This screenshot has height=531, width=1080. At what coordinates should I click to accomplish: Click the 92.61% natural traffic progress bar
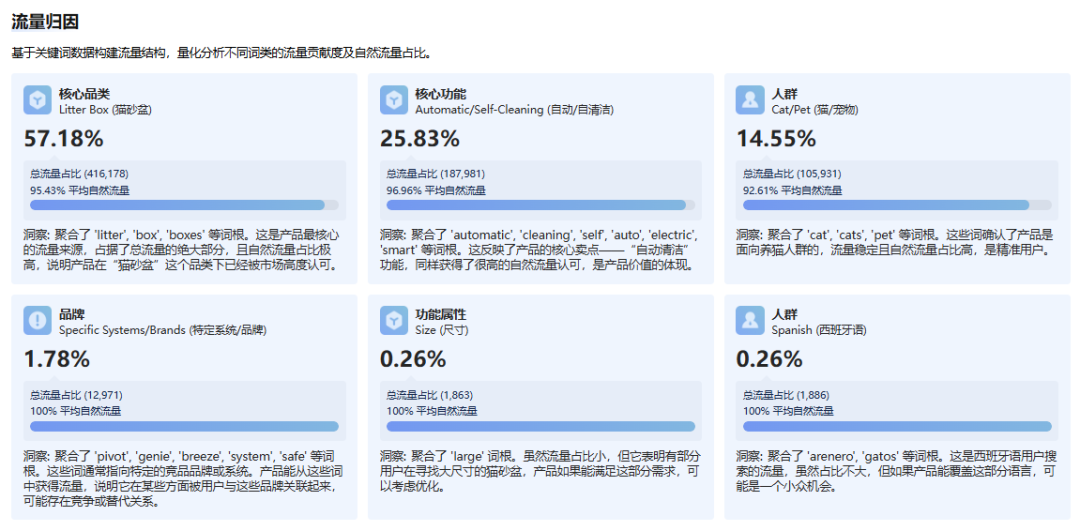click(897, 205)
